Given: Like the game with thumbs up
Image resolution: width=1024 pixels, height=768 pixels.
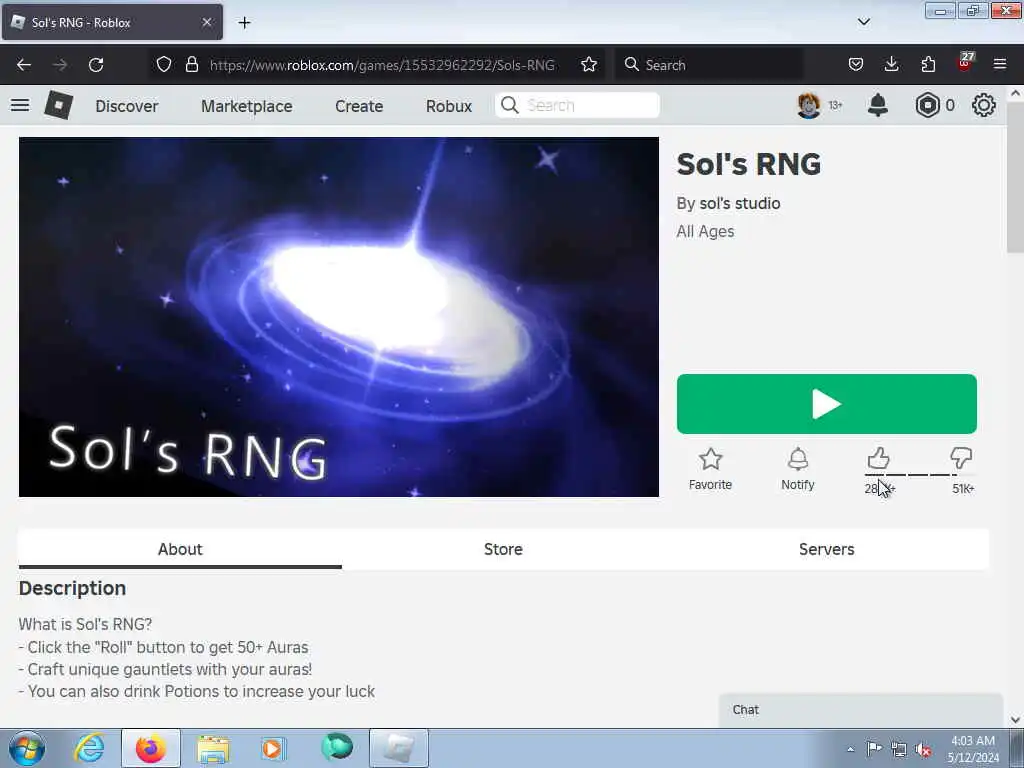Looking at the screenshot, I should pyautogui.click(x=878, y=458).
